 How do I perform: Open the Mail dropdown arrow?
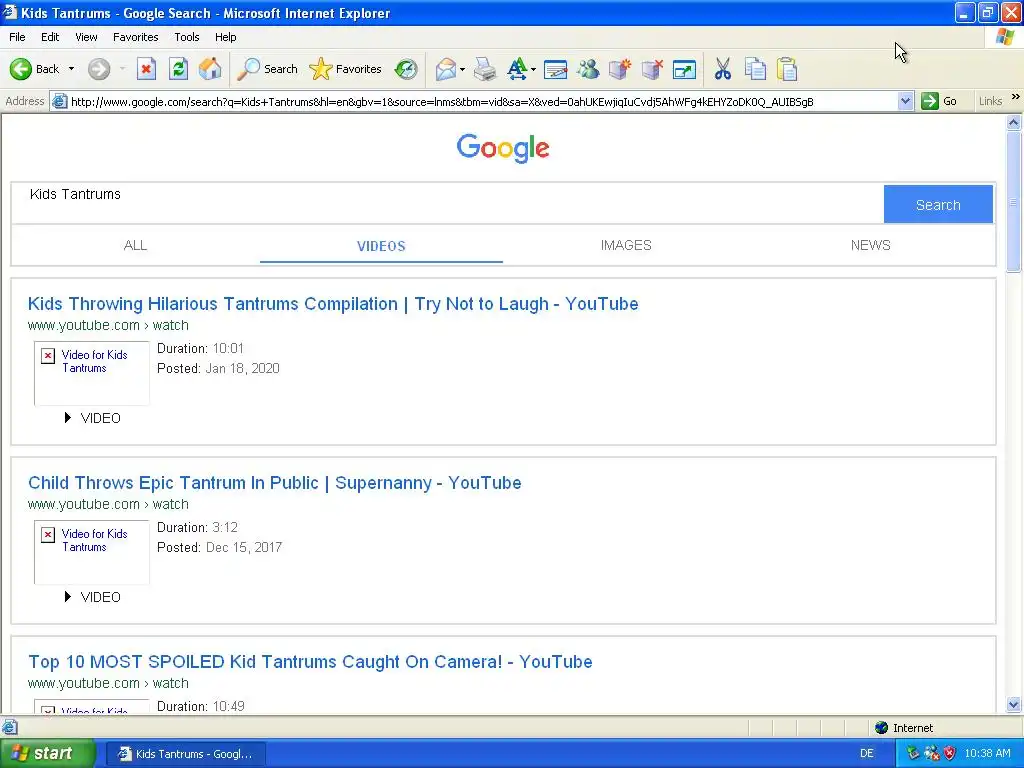462,69
